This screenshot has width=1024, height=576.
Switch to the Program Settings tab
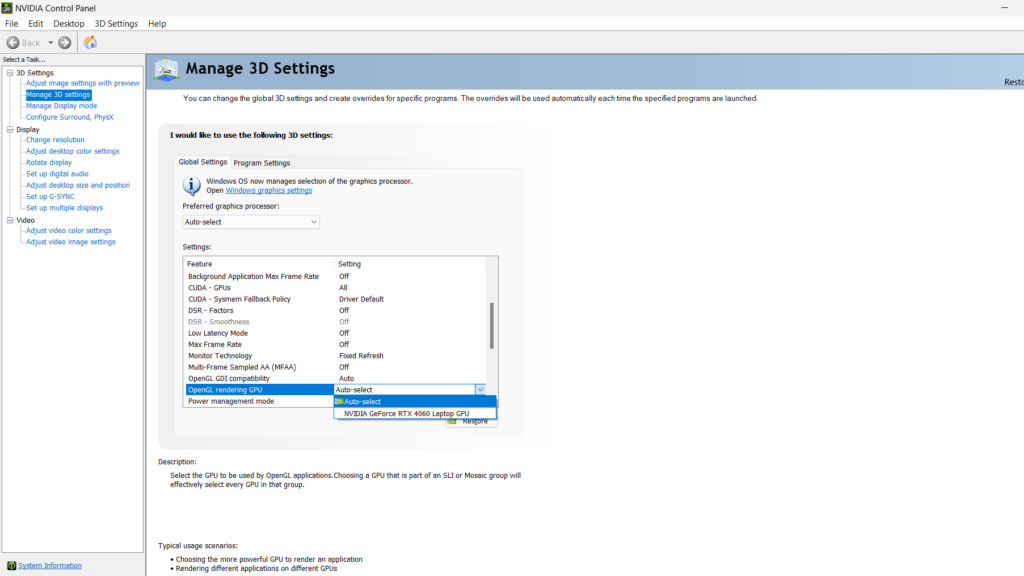tap(262, 162)
